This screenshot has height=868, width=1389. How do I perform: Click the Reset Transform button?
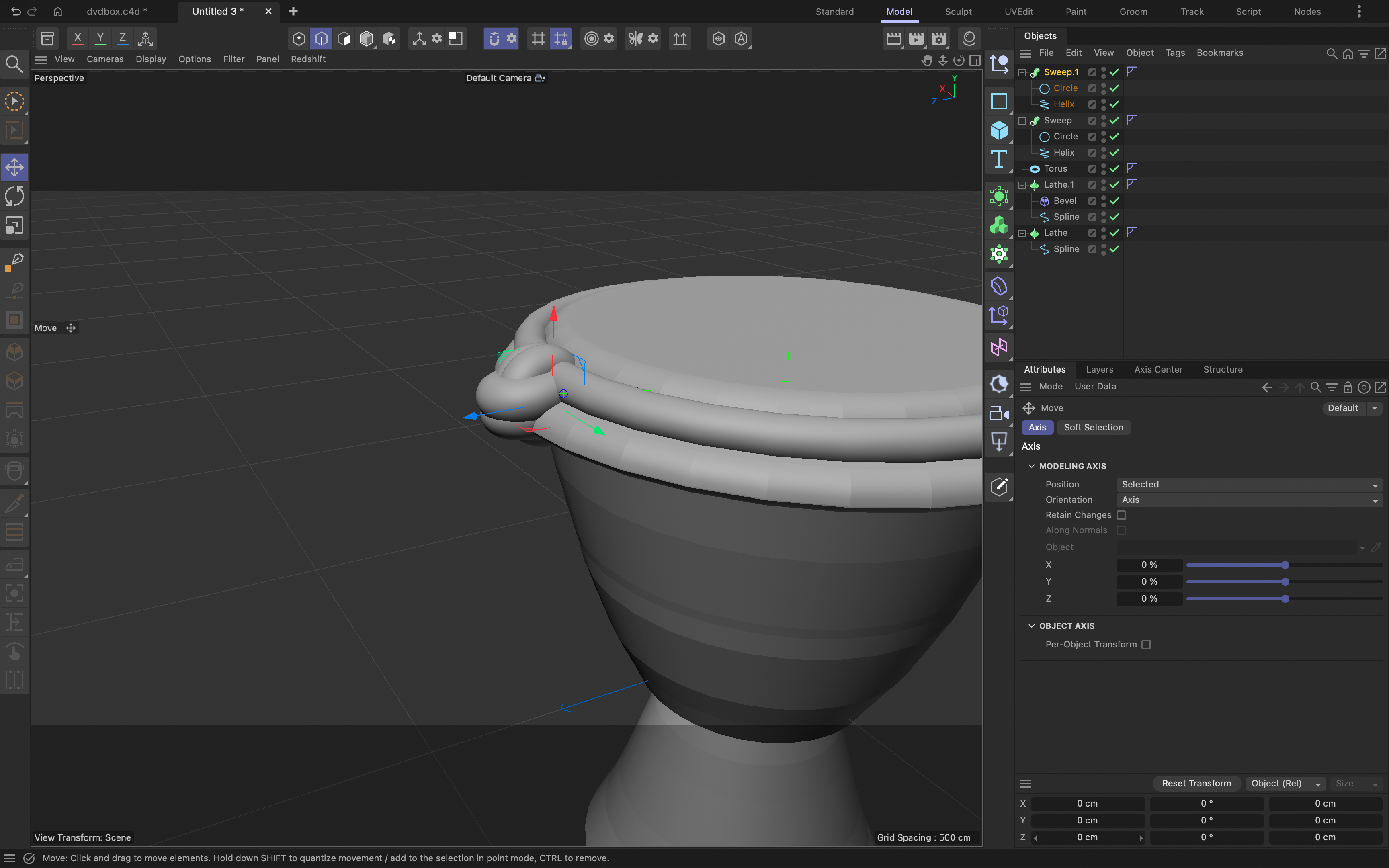coord(1196,783)
